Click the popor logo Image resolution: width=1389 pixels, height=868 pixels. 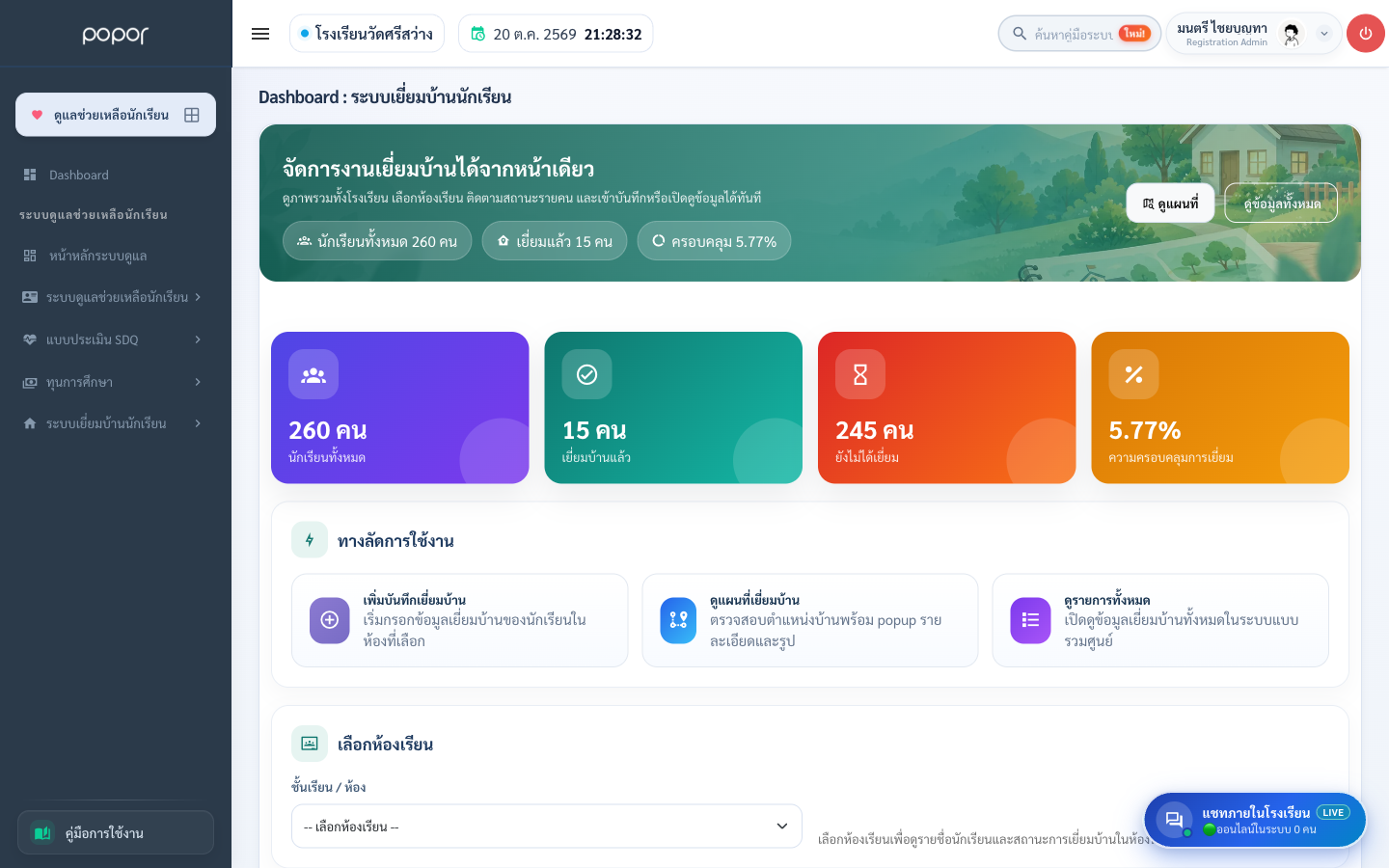[x=116, y=35]
